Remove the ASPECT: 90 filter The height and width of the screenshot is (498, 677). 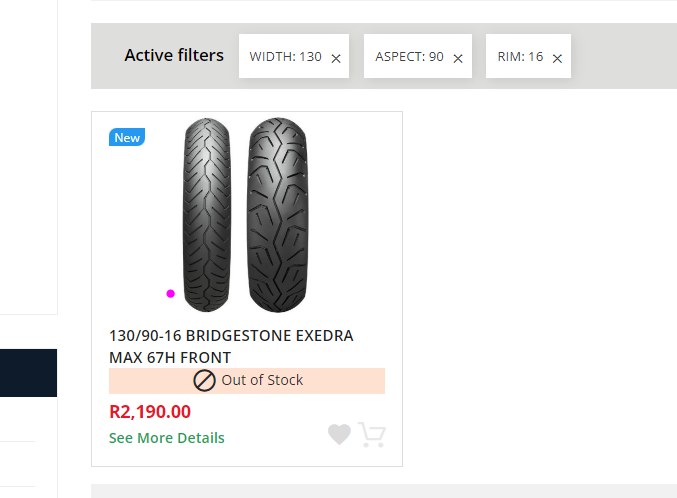[458, 59]
